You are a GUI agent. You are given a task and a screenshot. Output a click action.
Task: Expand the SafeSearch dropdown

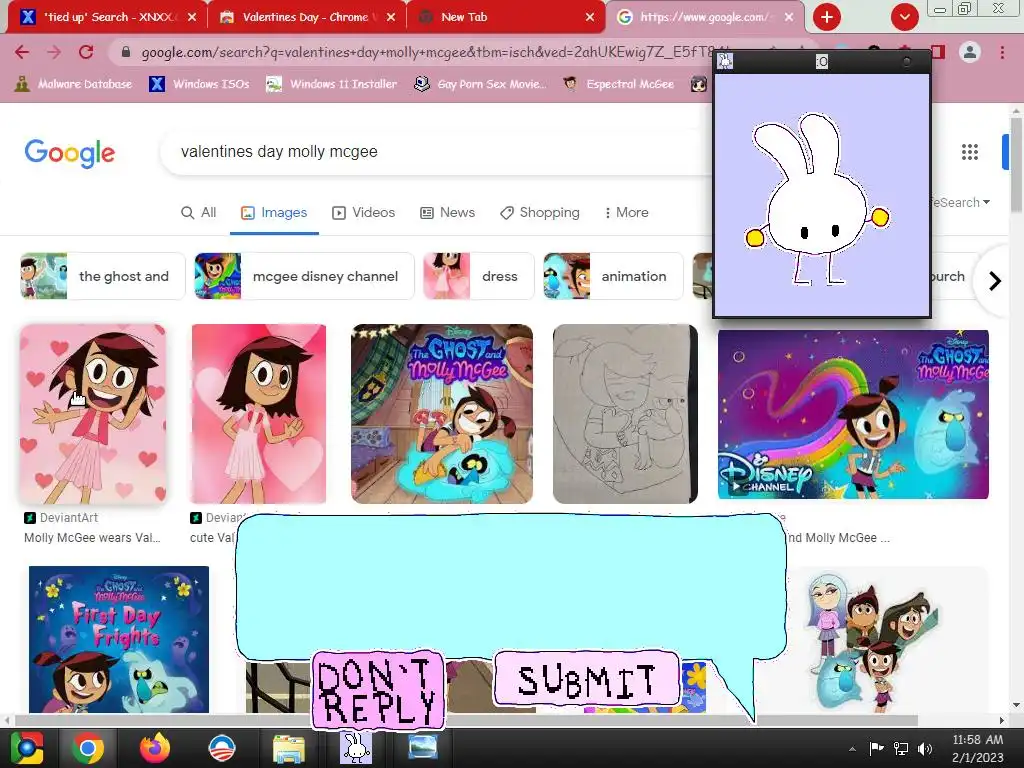(961, 202)
